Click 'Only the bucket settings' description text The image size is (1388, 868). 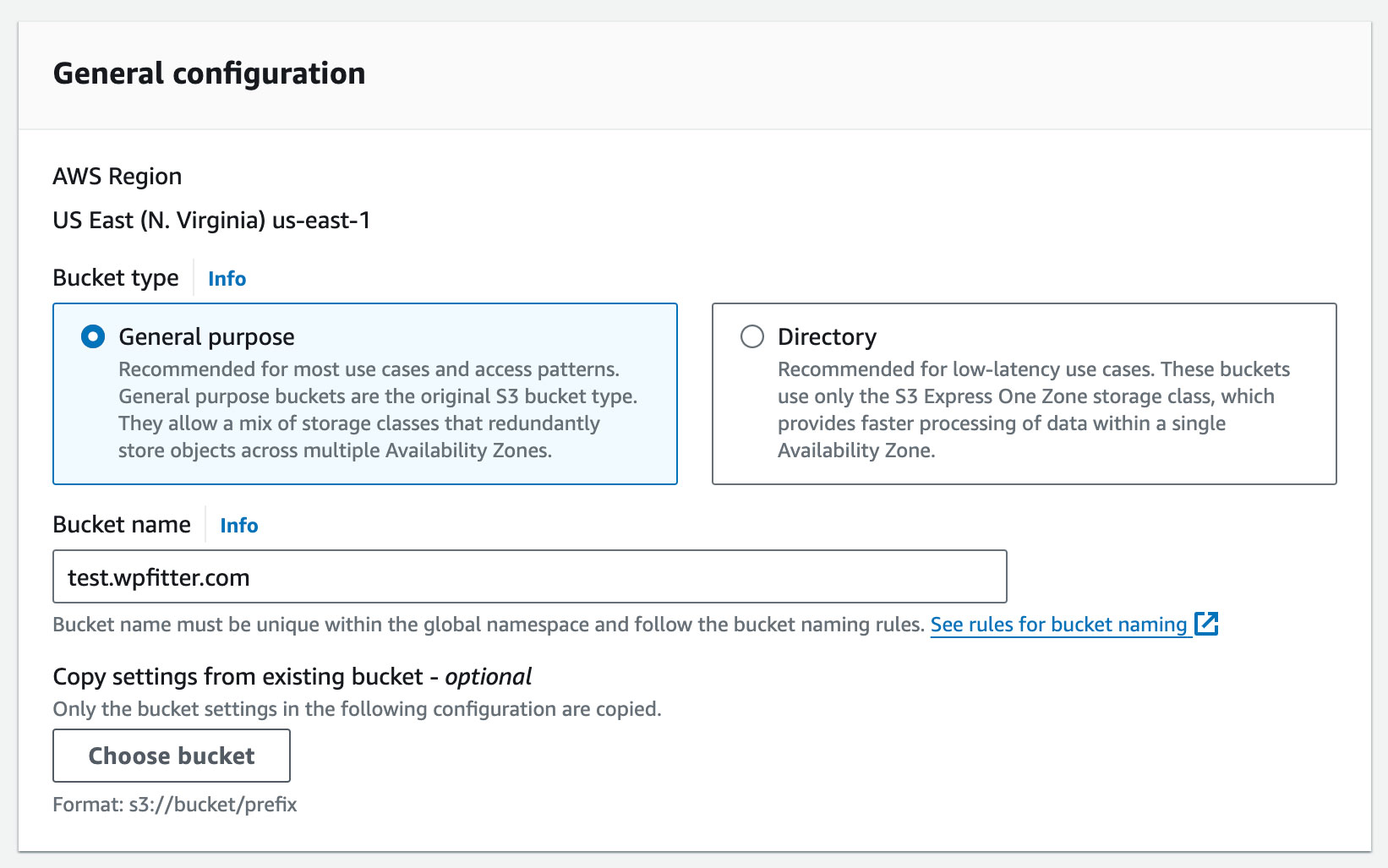(357, 709)
